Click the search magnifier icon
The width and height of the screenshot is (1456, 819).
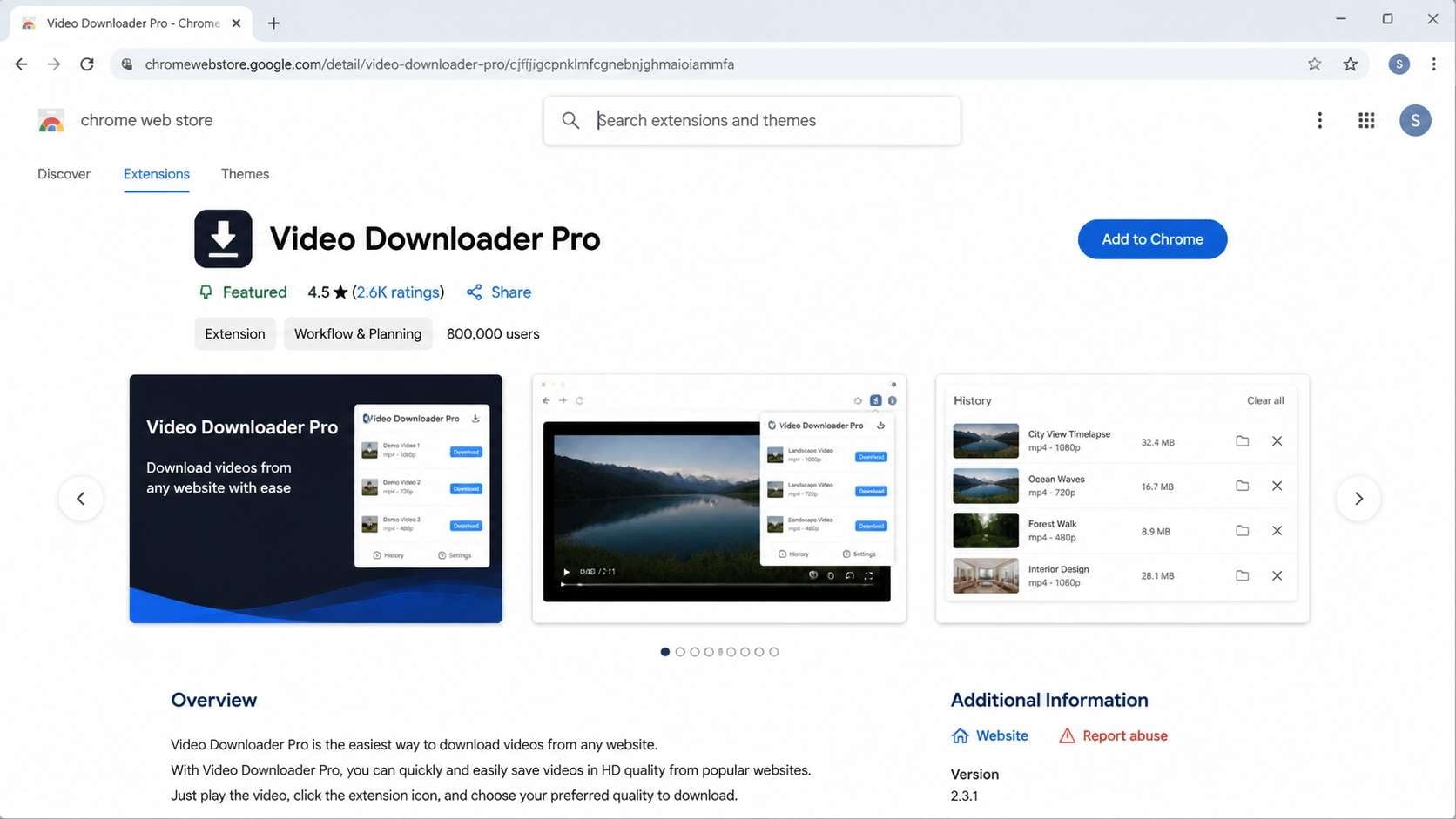pos(570,121)
